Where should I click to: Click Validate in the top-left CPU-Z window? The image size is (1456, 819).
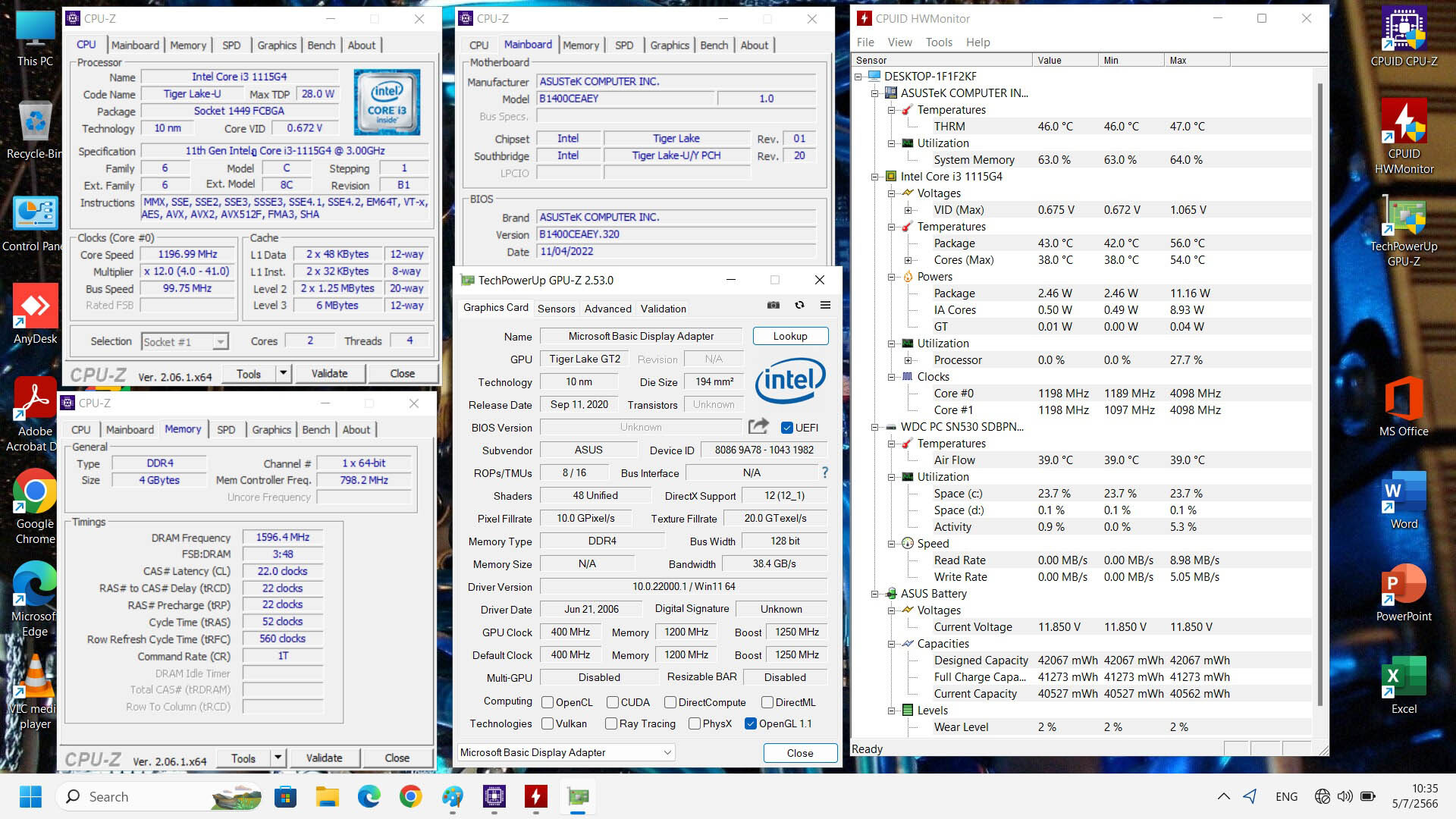(x=329, y=373)
